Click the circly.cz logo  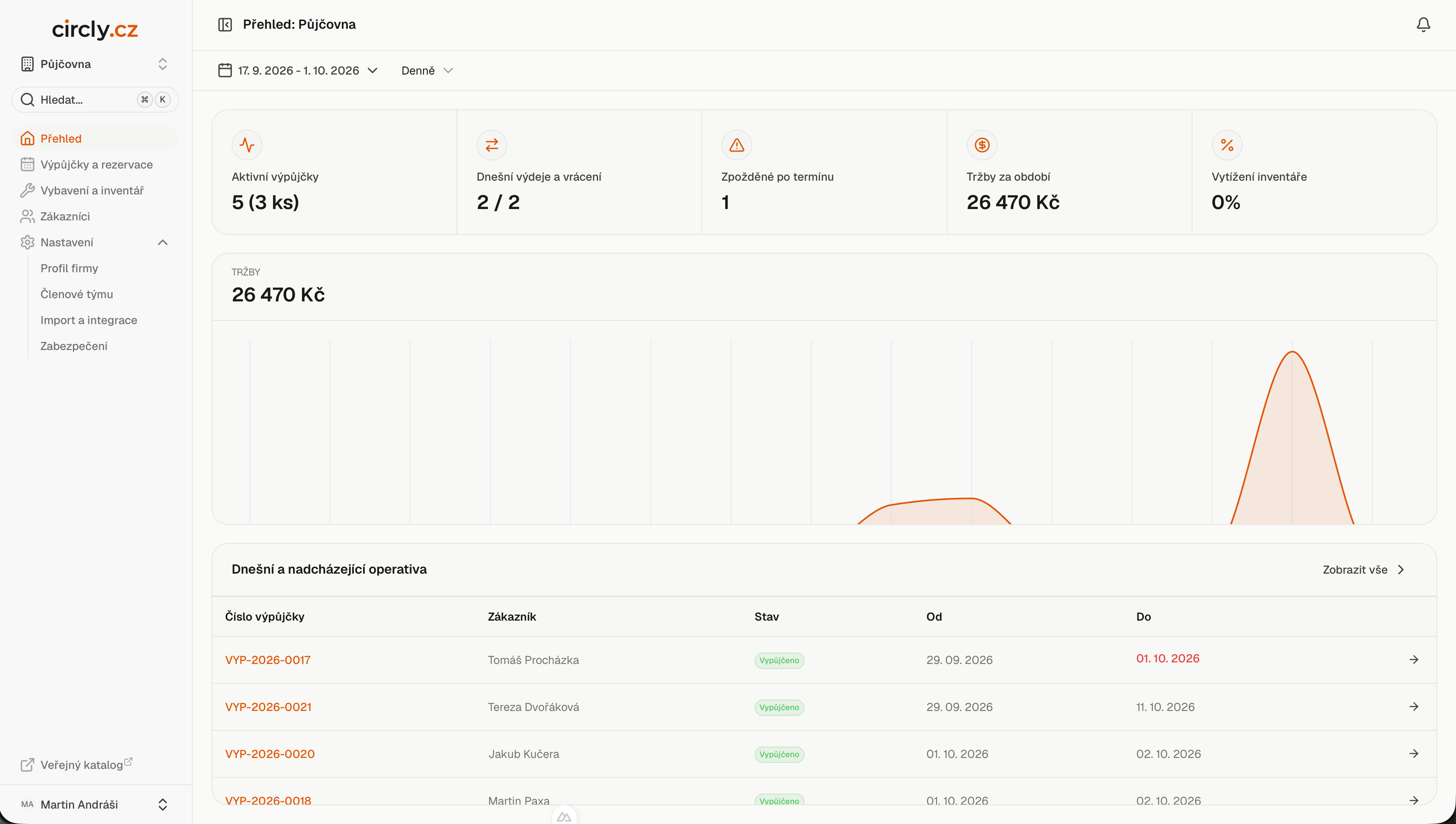click(x=95, y=30)
